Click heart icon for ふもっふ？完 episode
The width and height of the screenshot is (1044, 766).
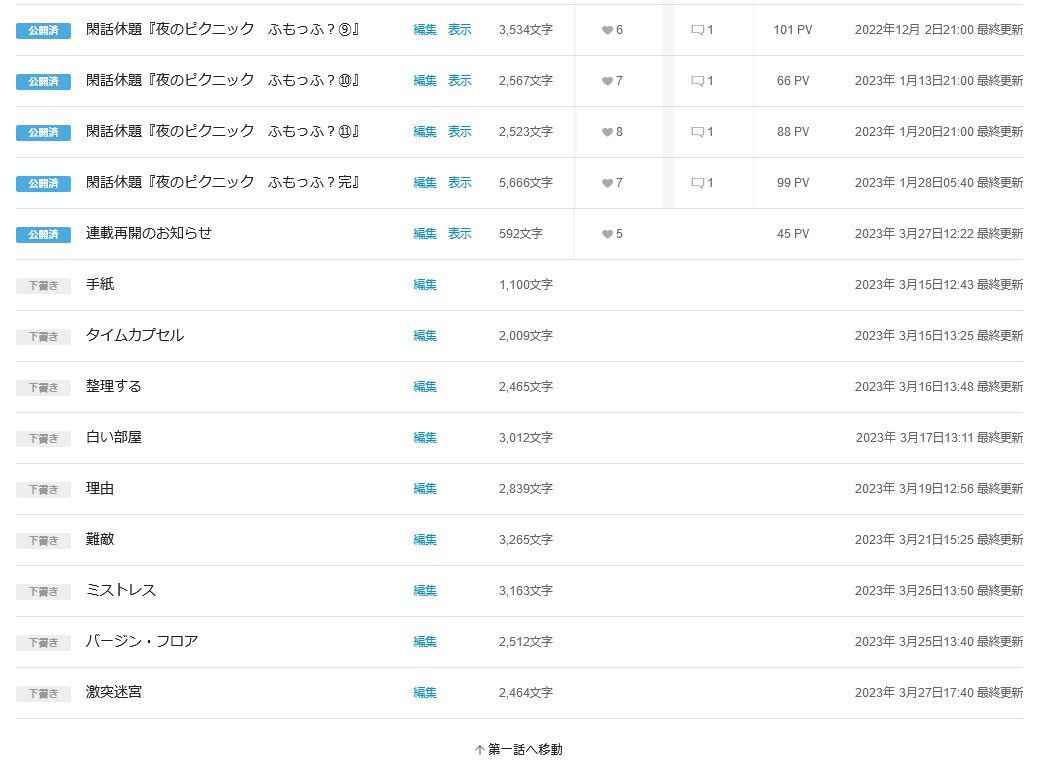(x=607, y=183)
